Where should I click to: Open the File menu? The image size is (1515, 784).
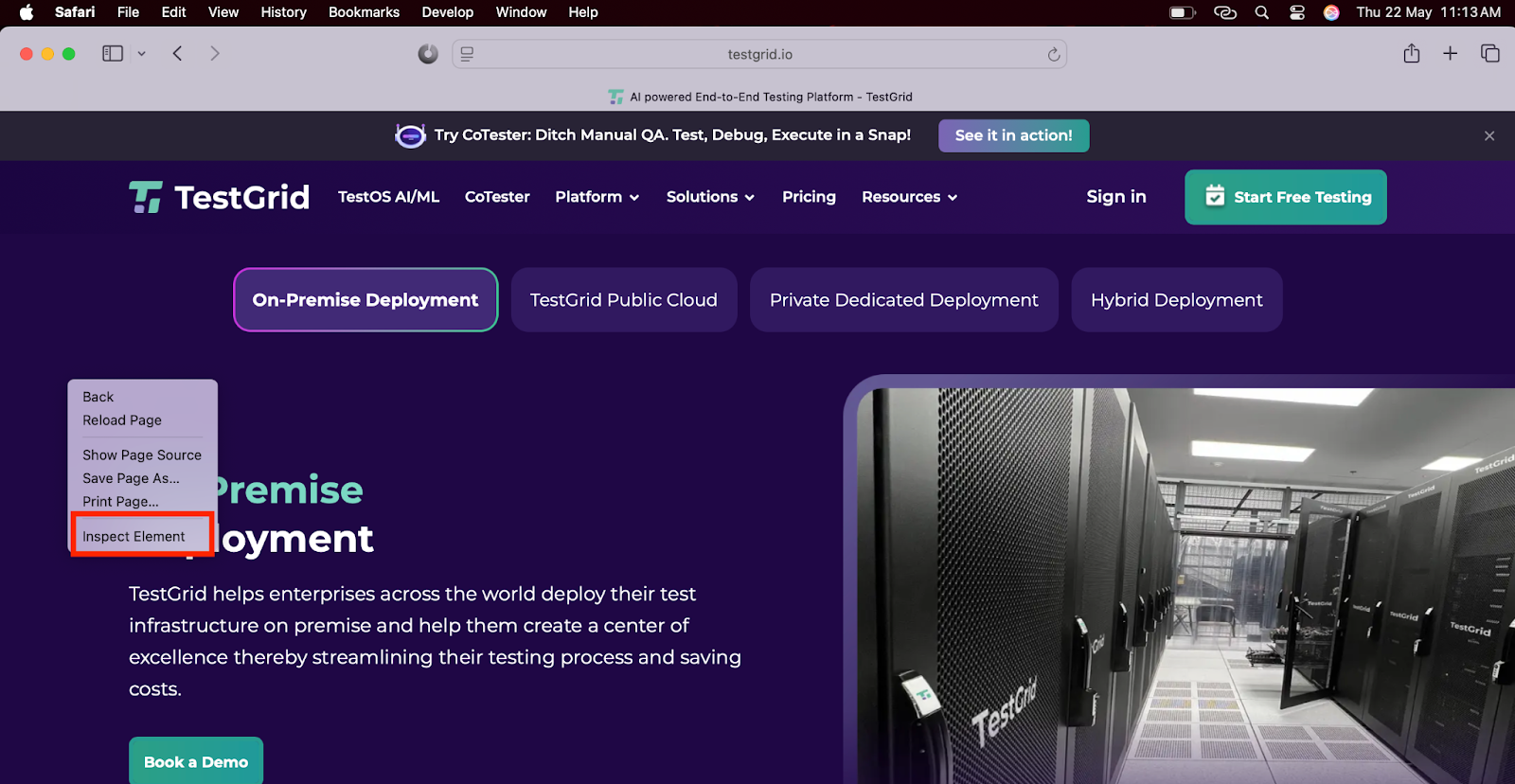point(128,12)
